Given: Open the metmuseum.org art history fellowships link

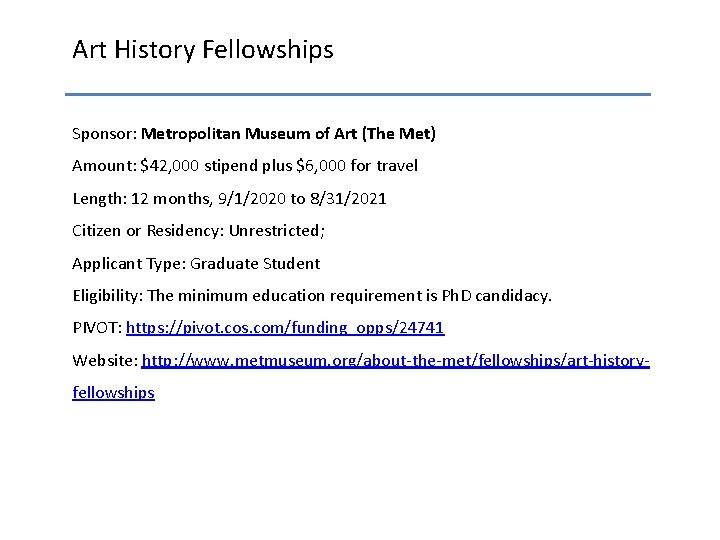Looking at the screenshot, I should tap(396, 360).
